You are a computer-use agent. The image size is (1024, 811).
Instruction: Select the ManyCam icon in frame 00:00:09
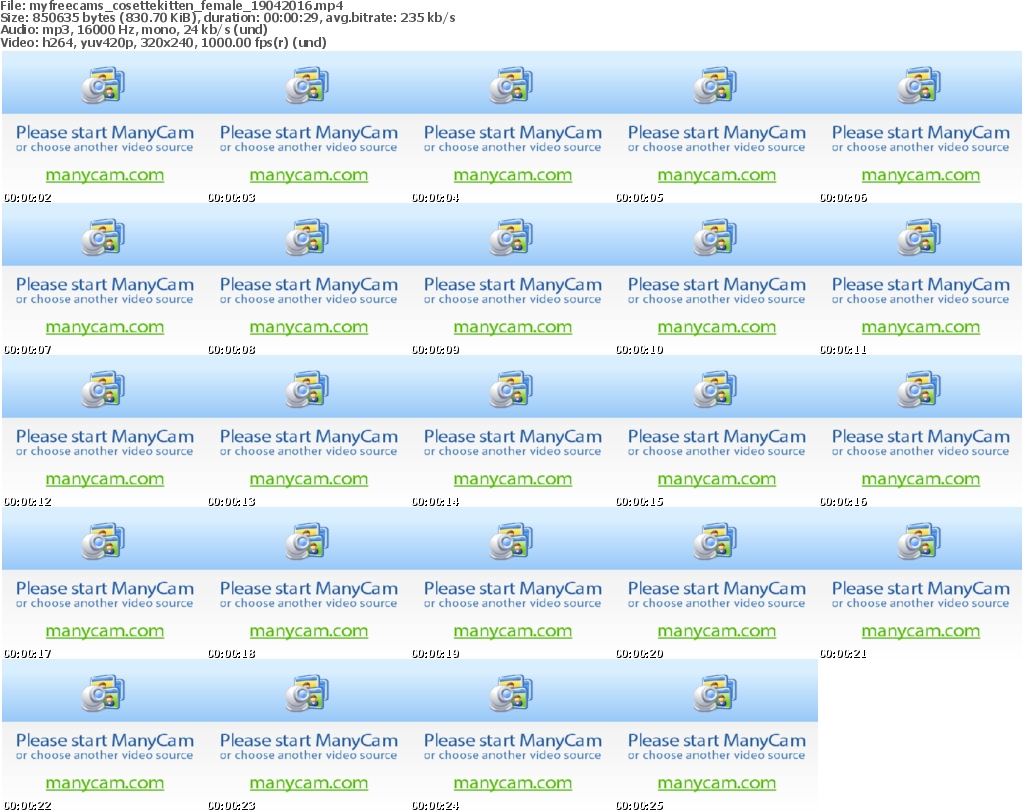[x=511, y=237]
